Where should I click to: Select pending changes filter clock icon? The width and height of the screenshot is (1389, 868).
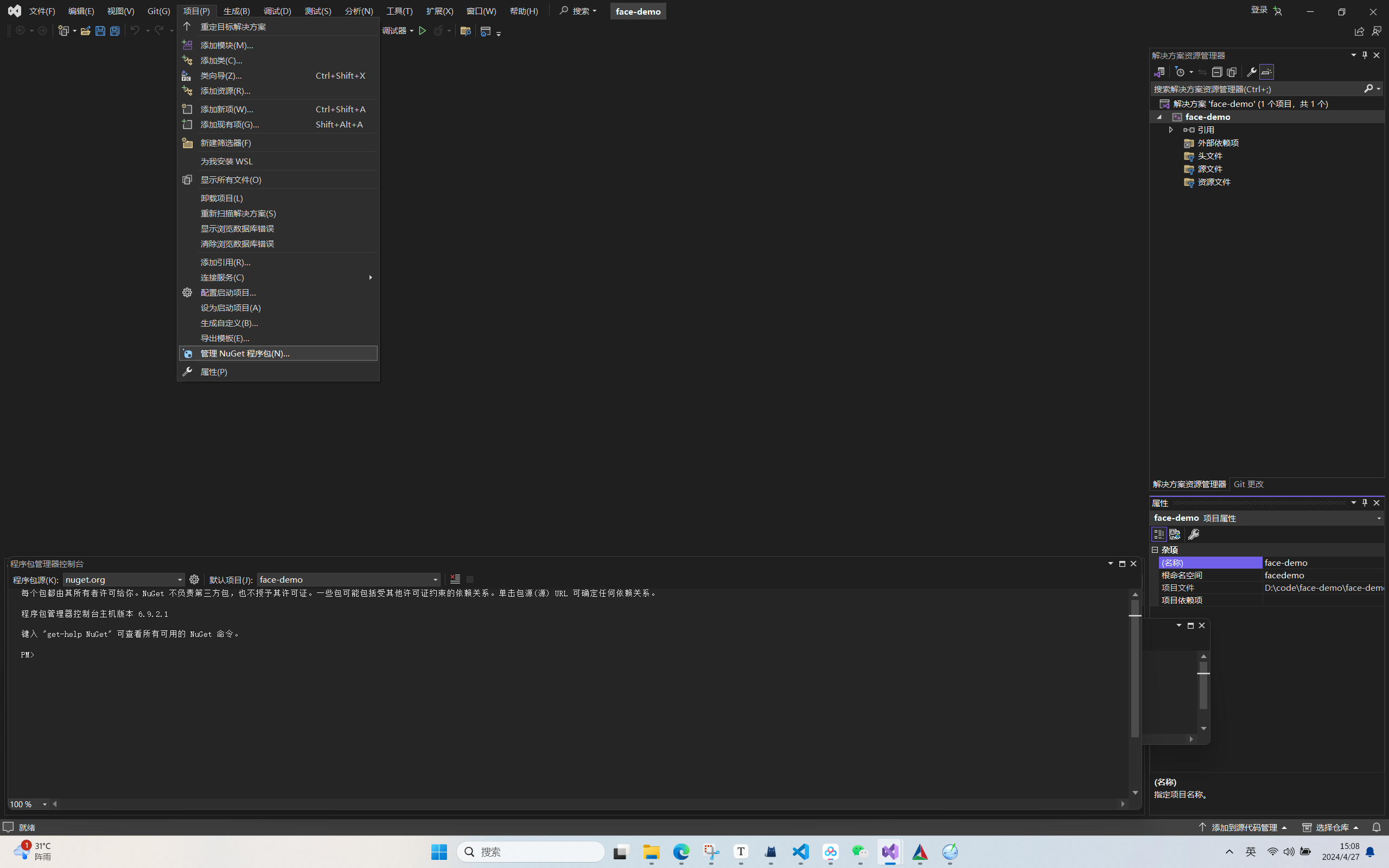(1181, 72)
